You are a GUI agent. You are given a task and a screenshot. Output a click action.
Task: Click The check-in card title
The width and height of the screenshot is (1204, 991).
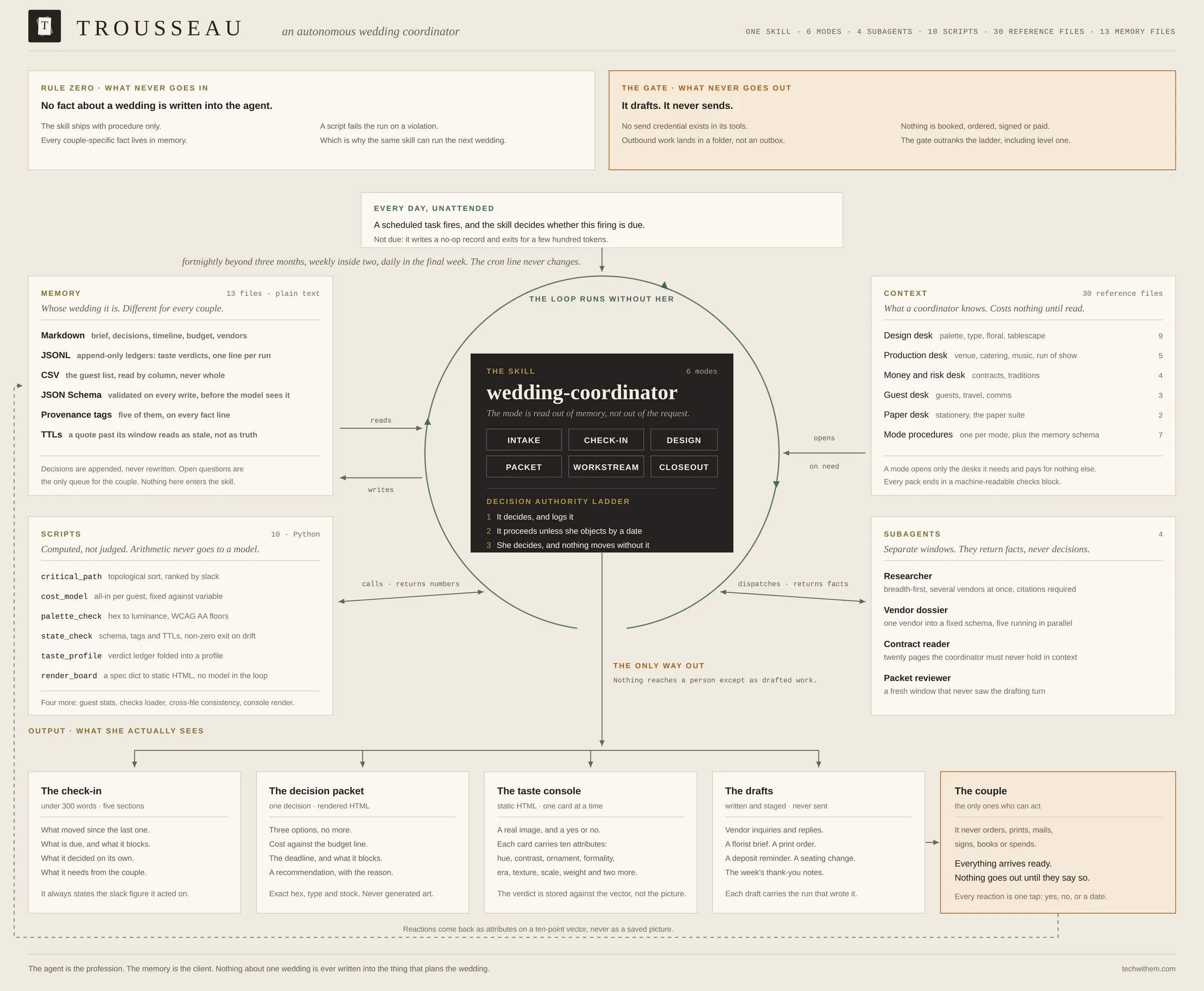[x=71, y=790]
